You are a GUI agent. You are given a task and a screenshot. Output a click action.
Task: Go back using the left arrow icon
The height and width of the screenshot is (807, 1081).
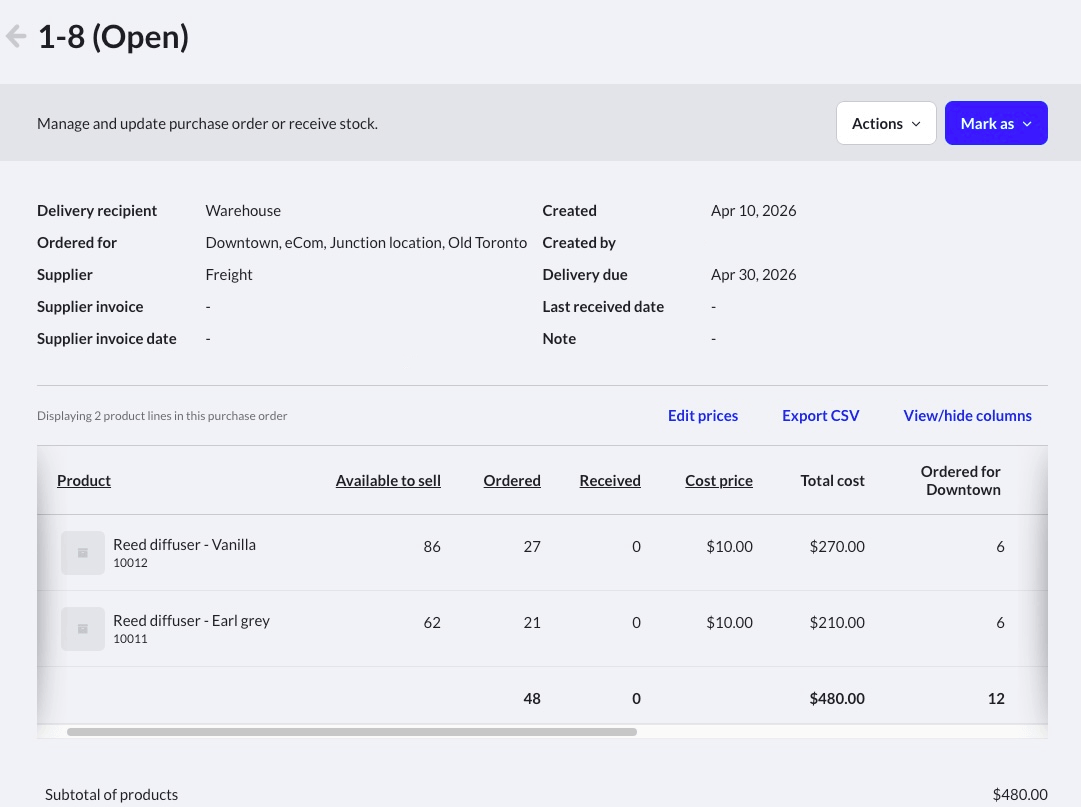pyautogui.click(x=16, y=37)
